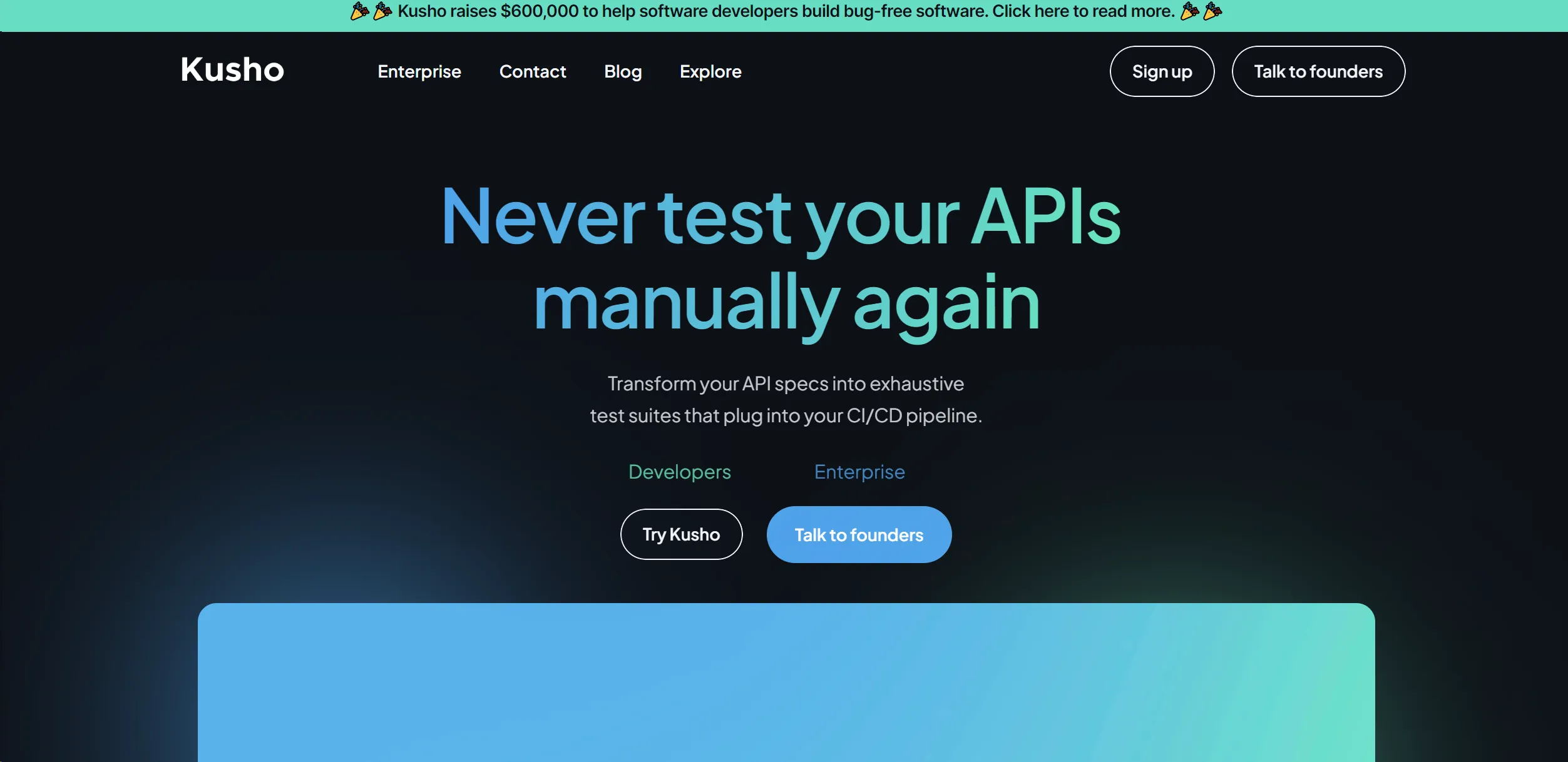The height and width of the screenshot is (762, 1568).
Task: Click the last party popper emoji in banner
Action: 1212,11
